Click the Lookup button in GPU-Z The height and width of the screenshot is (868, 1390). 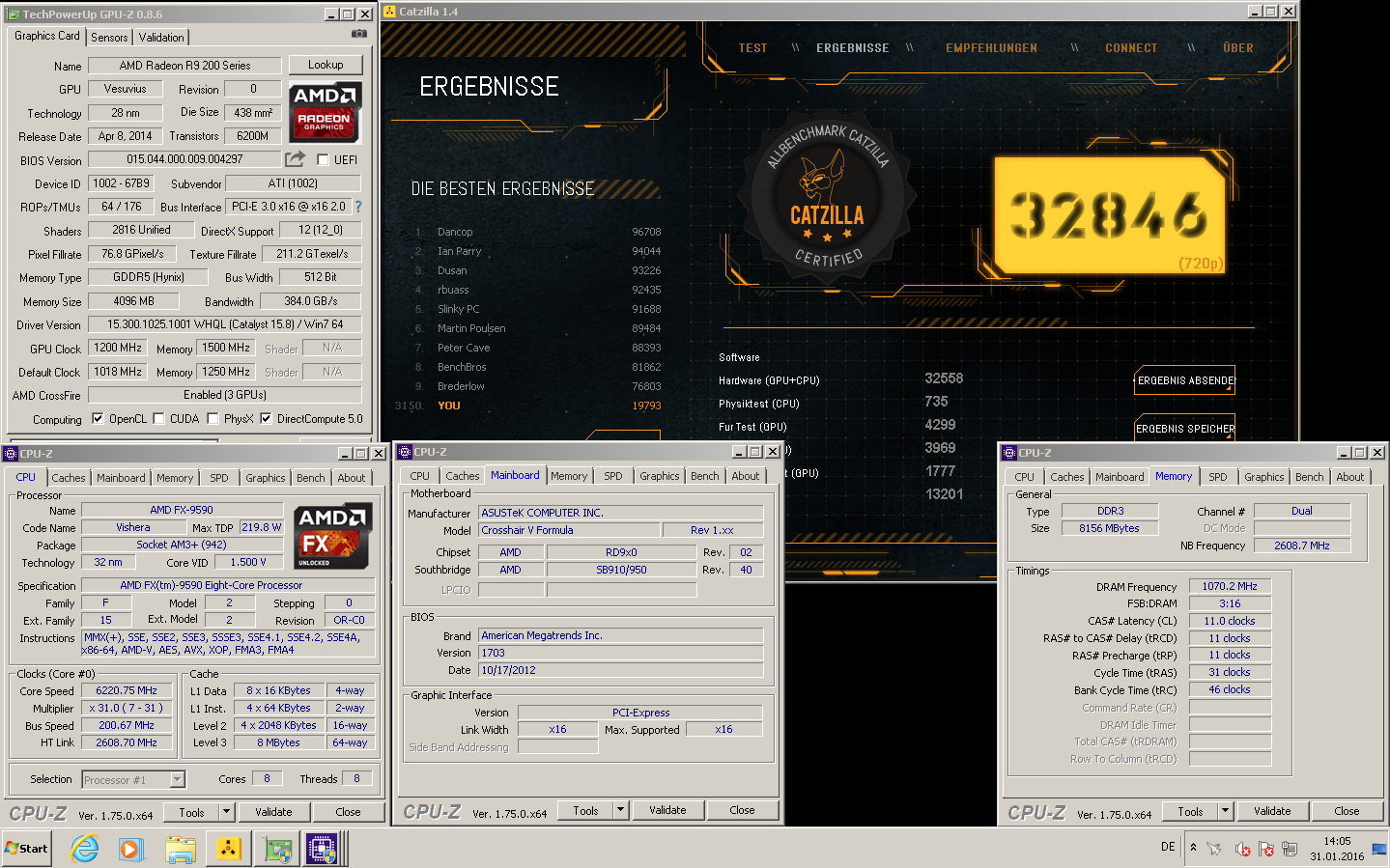[x=326, y=65]
